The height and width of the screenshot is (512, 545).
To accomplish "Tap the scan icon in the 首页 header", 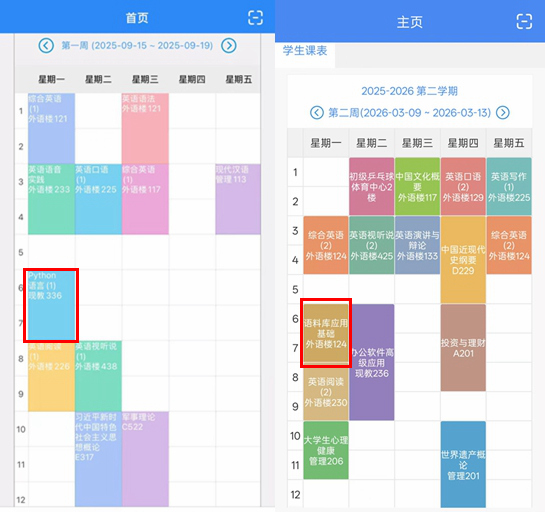I will click(x=255, y=18).
